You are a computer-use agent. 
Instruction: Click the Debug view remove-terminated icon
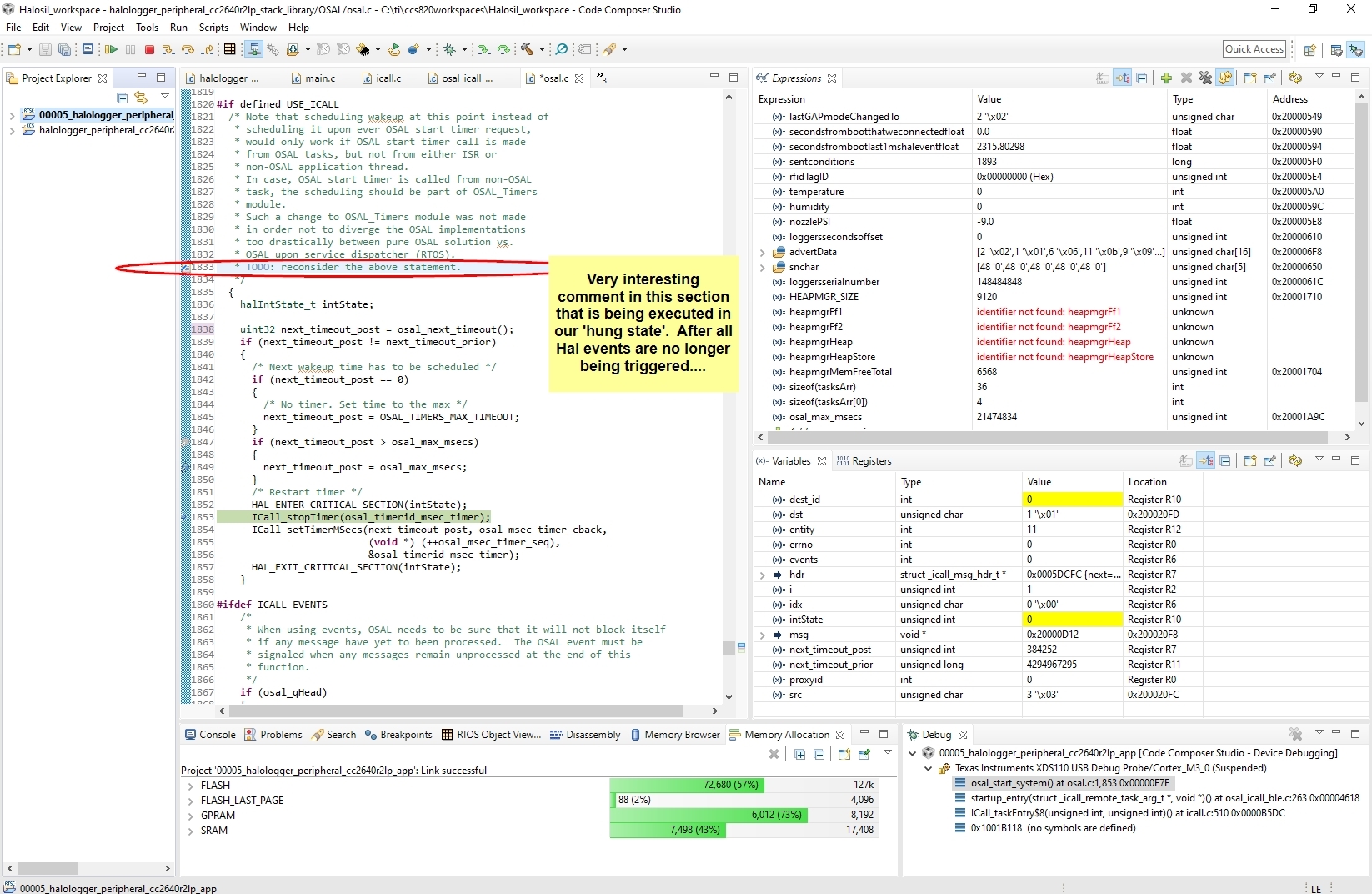[1295, 735]
